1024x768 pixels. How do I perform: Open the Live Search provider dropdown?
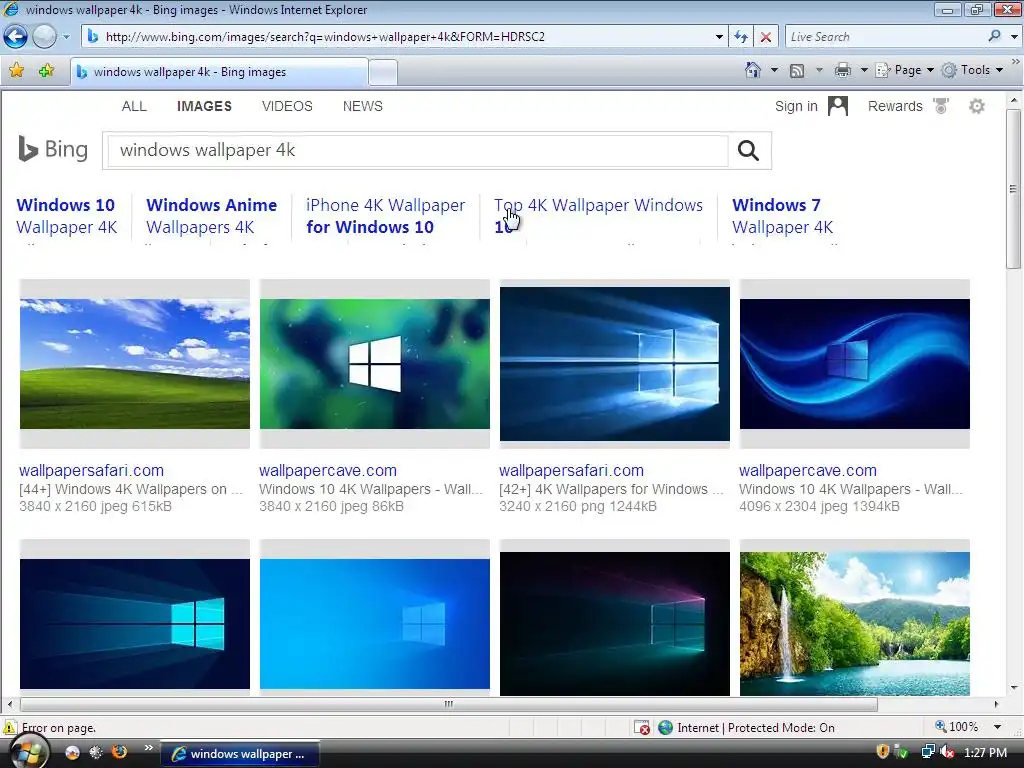coord(1014,37)
